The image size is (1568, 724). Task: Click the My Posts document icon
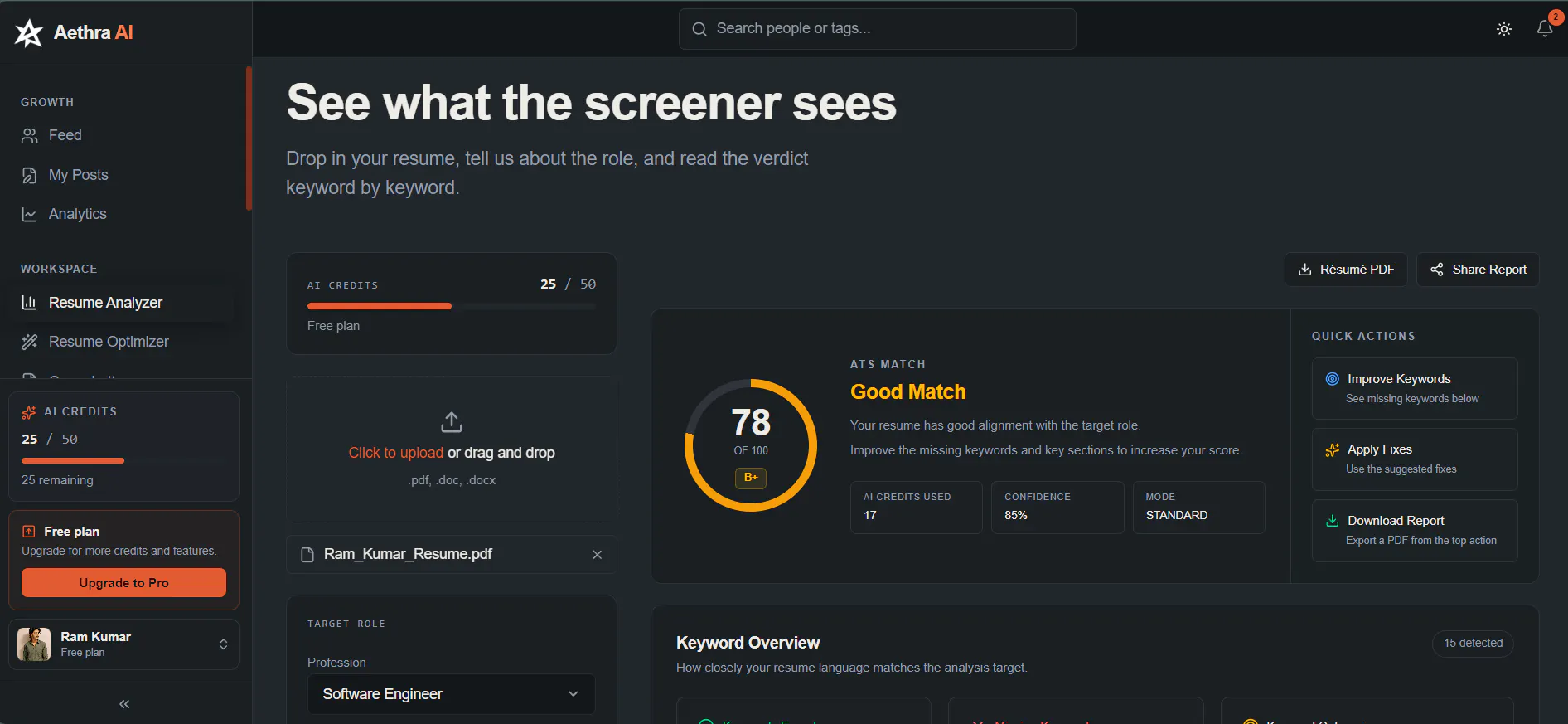tap(30, 175)
